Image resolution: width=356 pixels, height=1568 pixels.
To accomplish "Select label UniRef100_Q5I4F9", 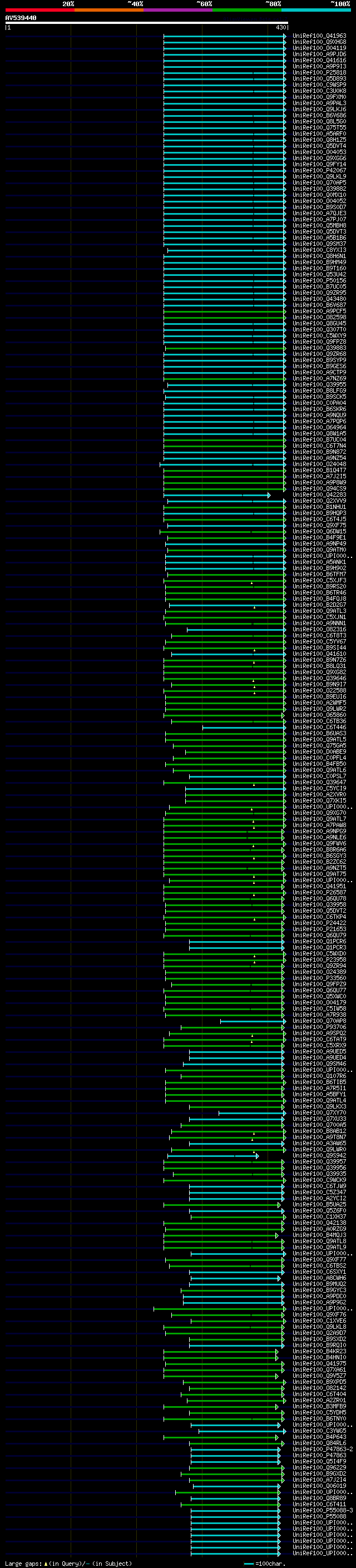I will coord(319,1461).
